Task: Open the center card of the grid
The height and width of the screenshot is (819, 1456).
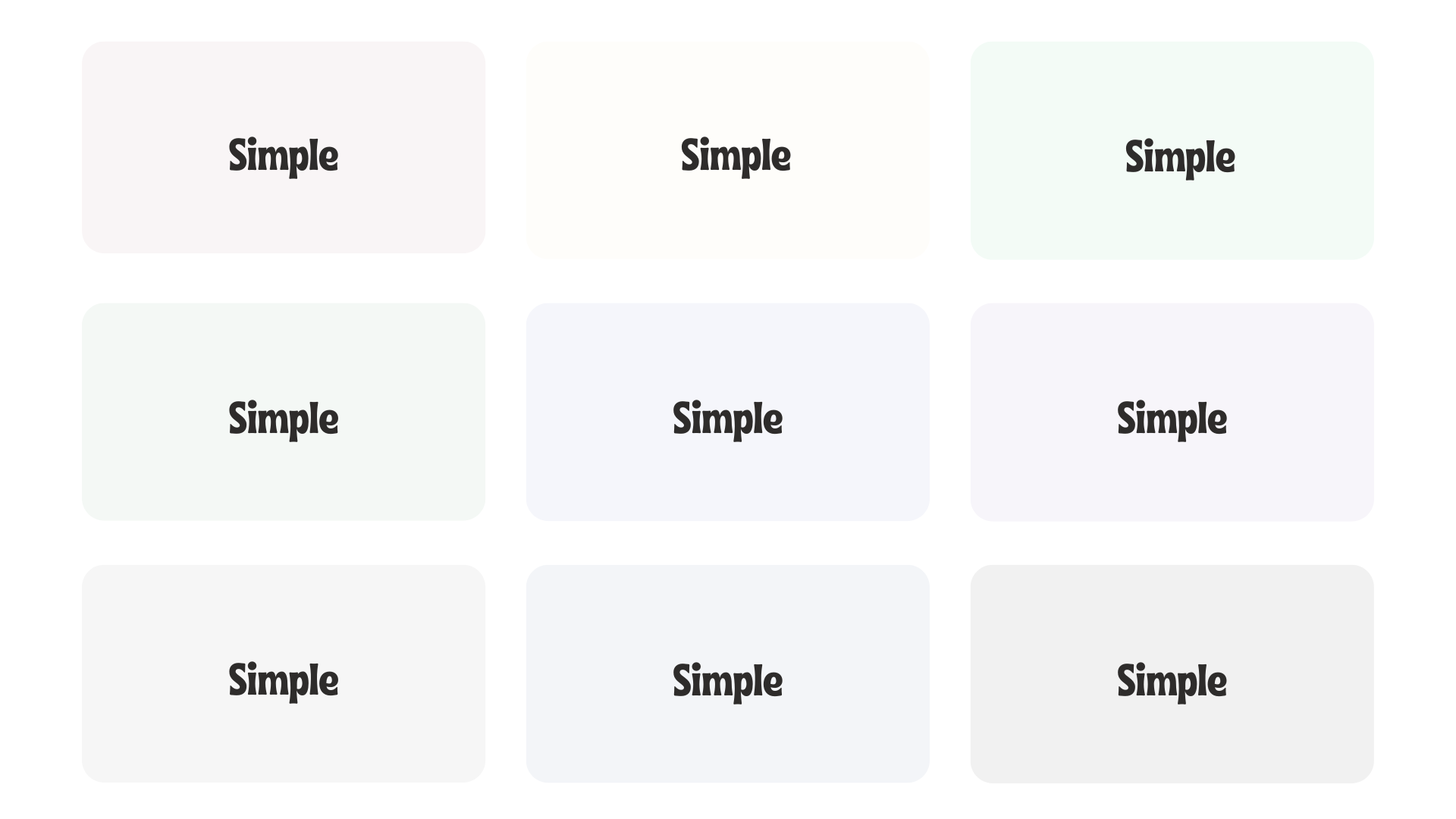Action: pos(728,412)
